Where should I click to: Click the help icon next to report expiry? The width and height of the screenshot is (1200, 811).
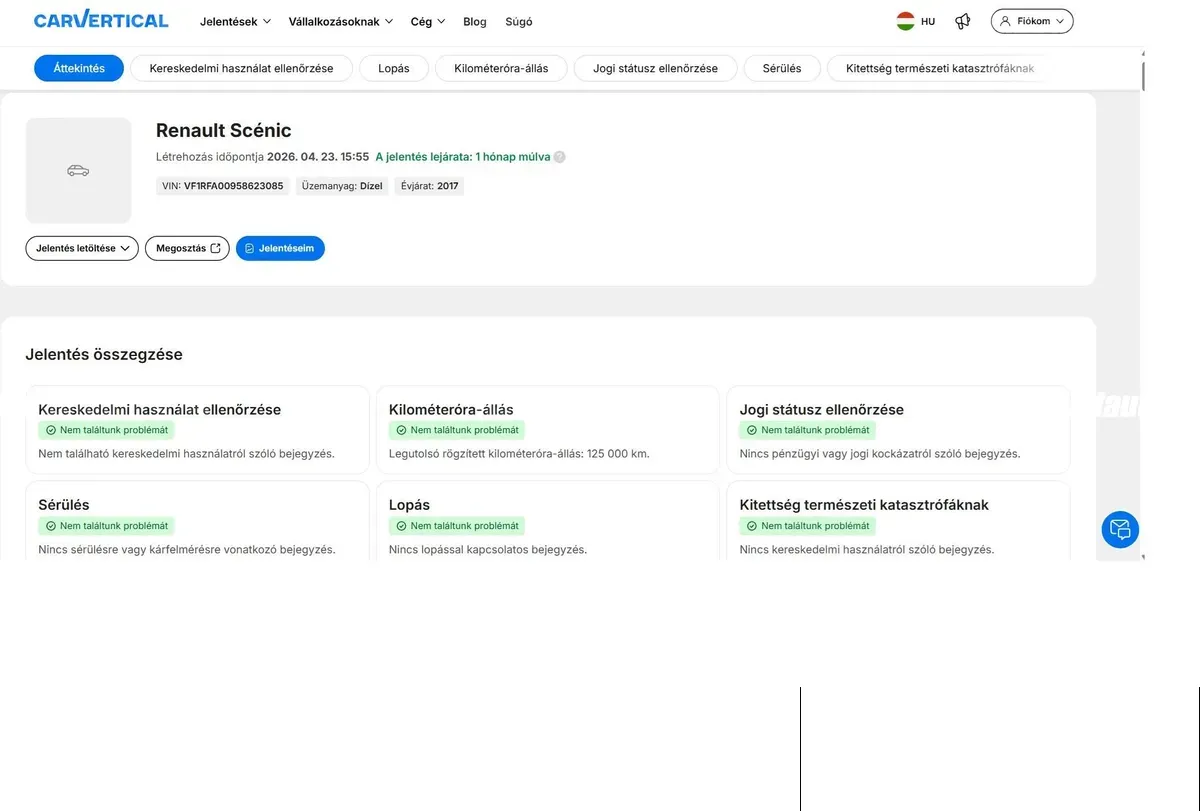click(x=560, y=157)
